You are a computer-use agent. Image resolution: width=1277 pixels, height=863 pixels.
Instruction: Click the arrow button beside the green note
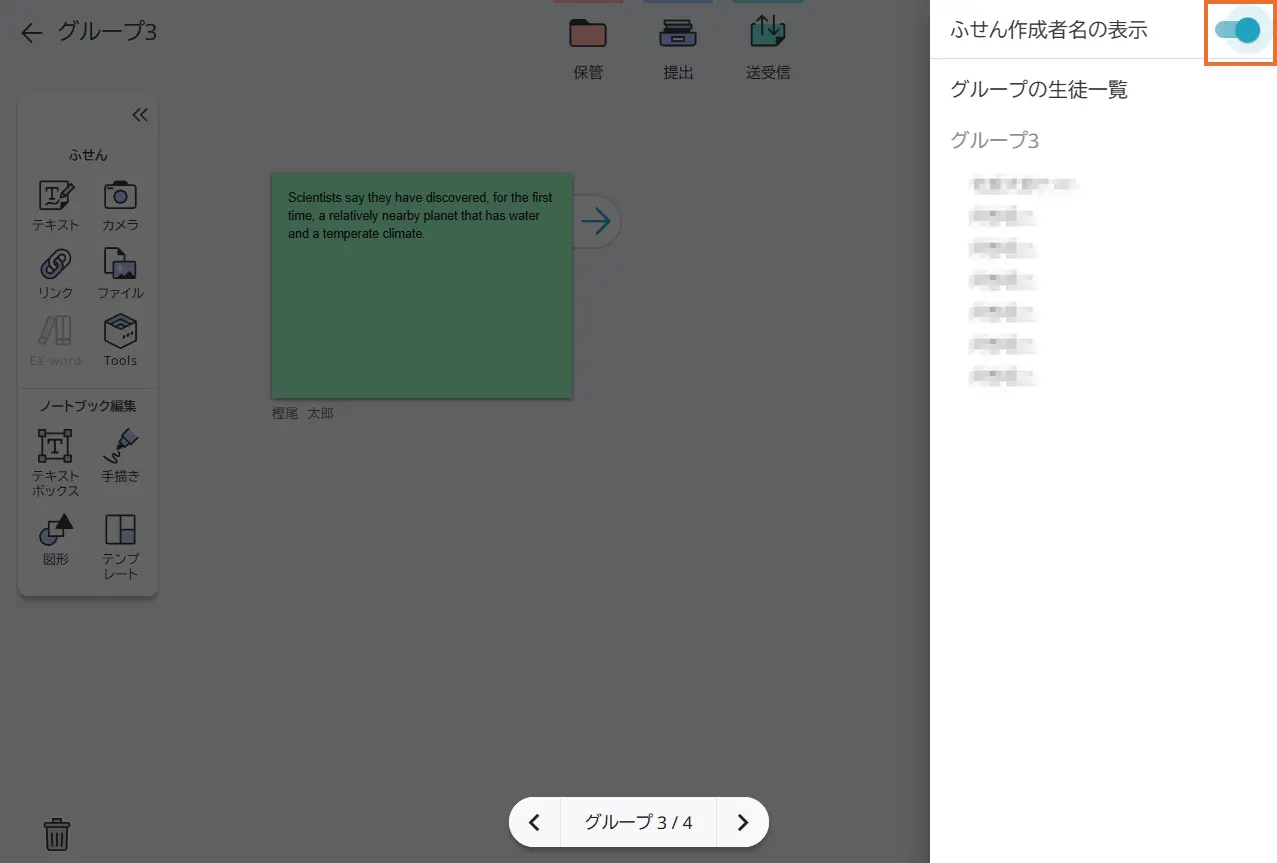coord(597,221)
